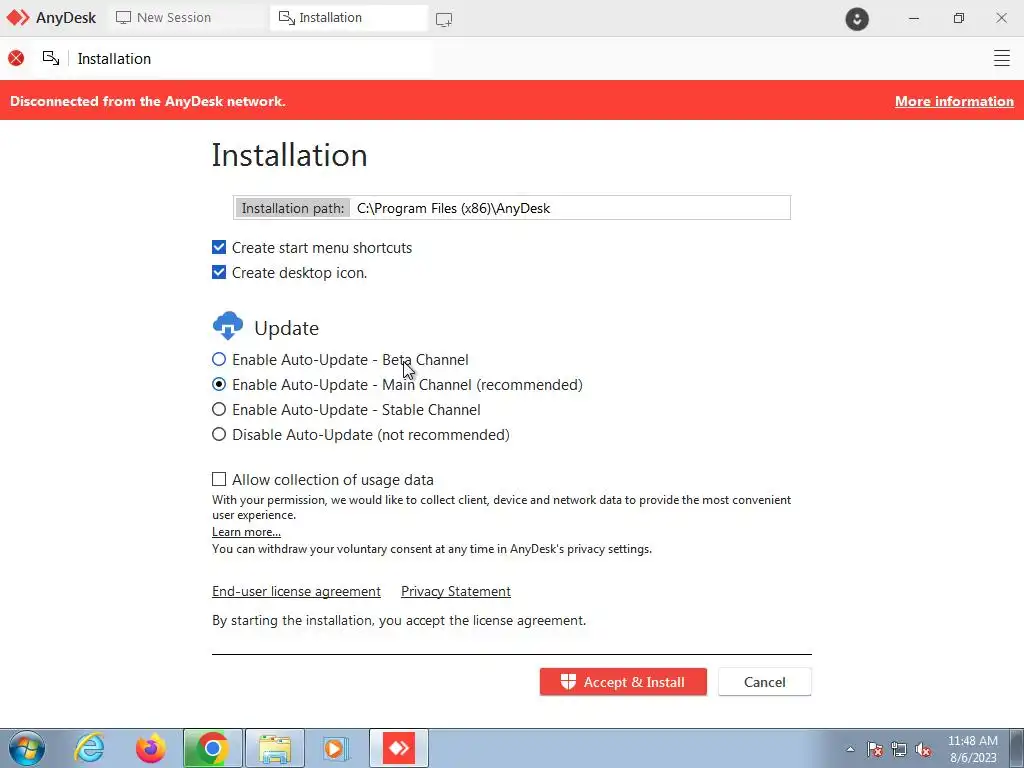The image size is (1024, 768).
Task: Click the Installation path label
Action: tap(293, 208)
